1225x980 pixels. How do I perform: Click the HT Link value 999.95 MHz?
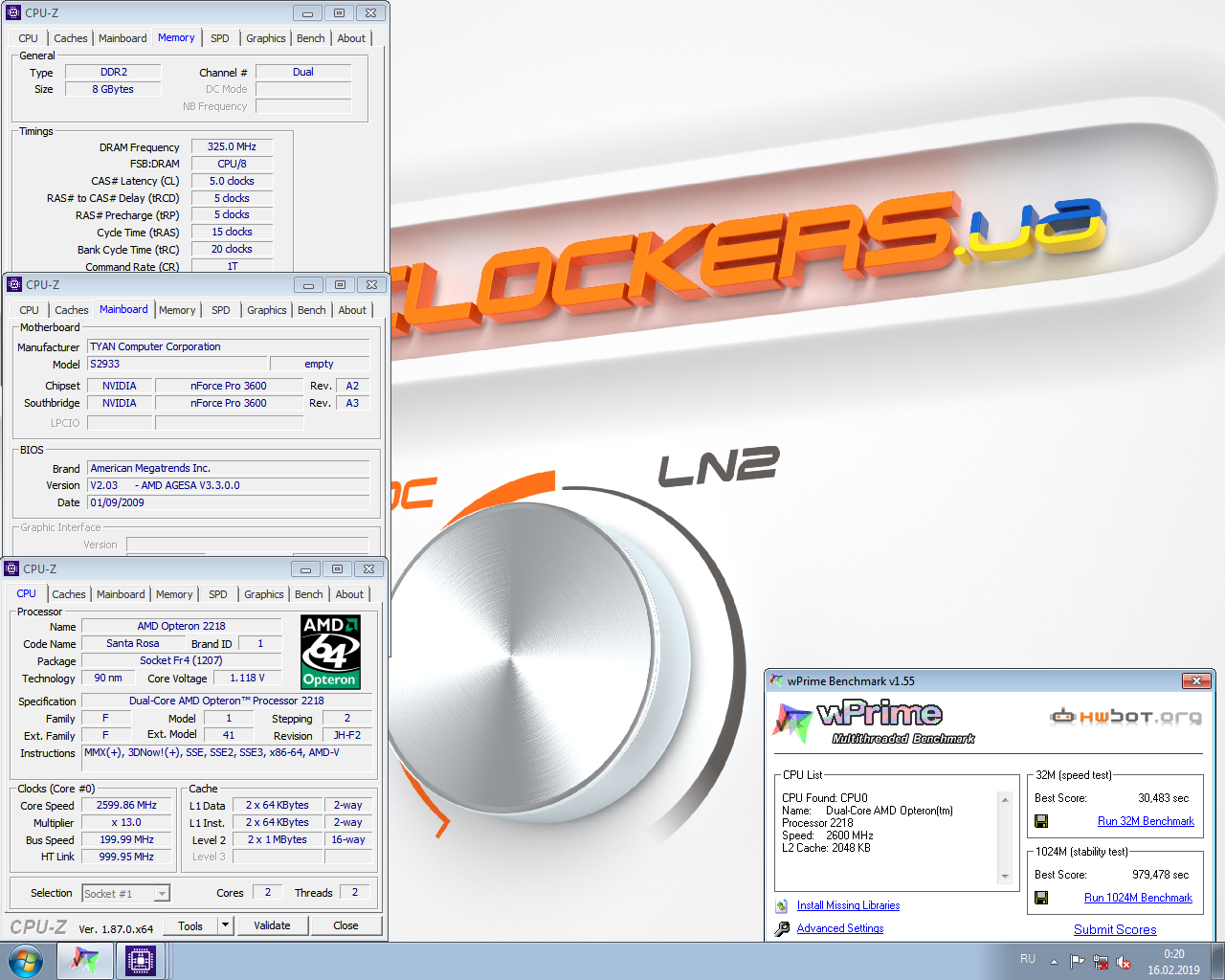coord(126,857)
